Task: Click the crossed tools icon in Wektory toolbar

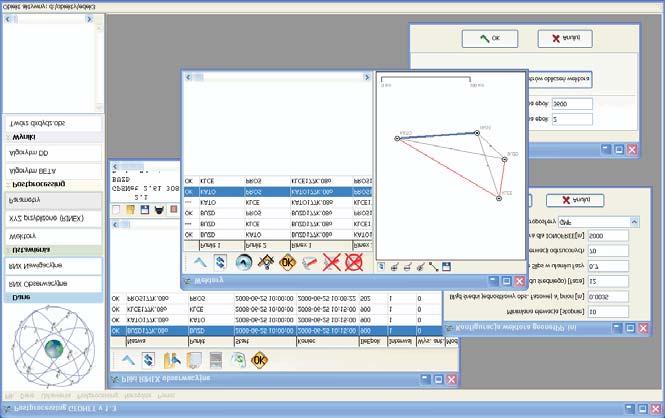Action: pos(266,262)
